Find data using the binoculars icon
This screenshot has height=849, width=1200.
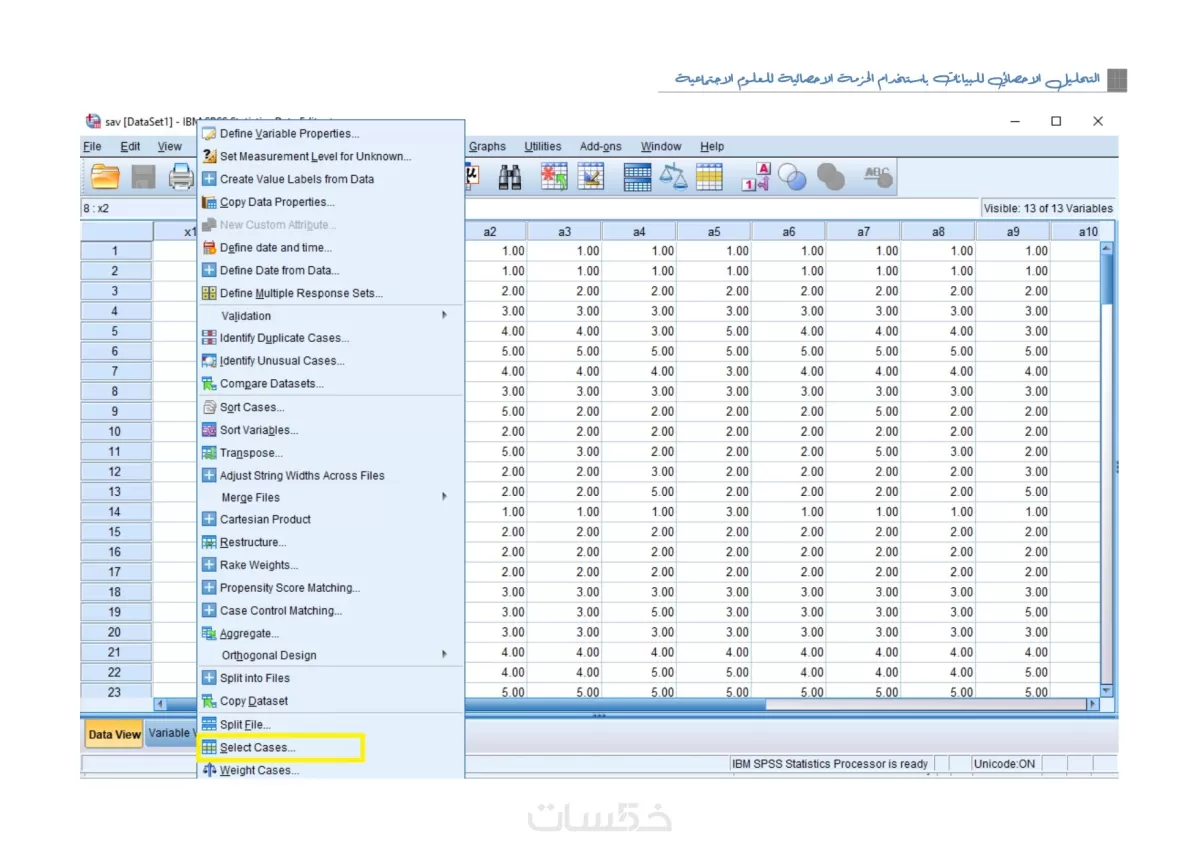[x=509, y=176]
